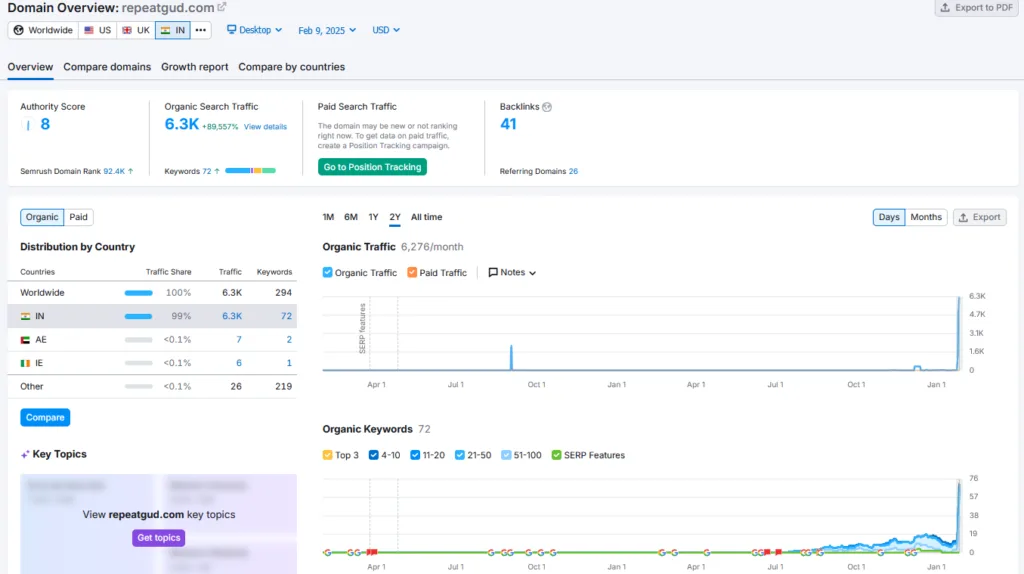The image size is (1024, 574).
Task: Open the Growth report tab
Action: coord(195,67)
